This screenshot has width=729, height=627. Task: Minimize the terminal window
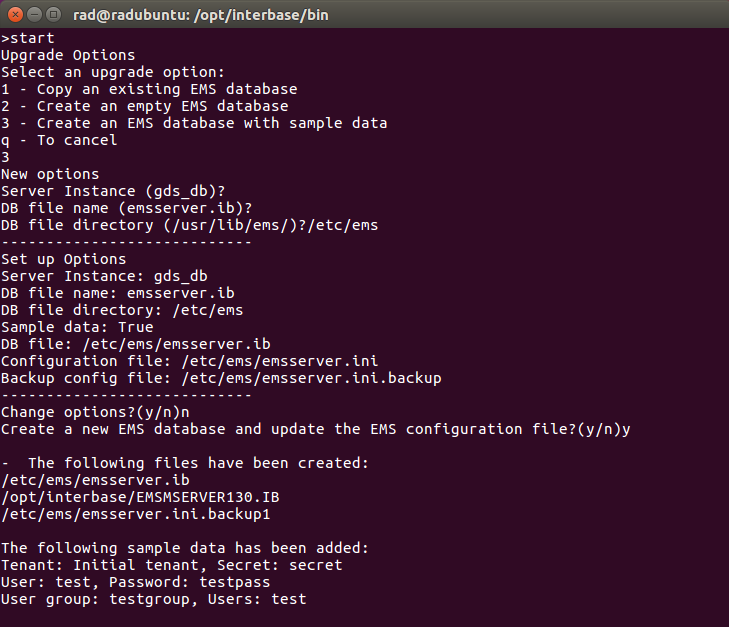pos(35,15)
